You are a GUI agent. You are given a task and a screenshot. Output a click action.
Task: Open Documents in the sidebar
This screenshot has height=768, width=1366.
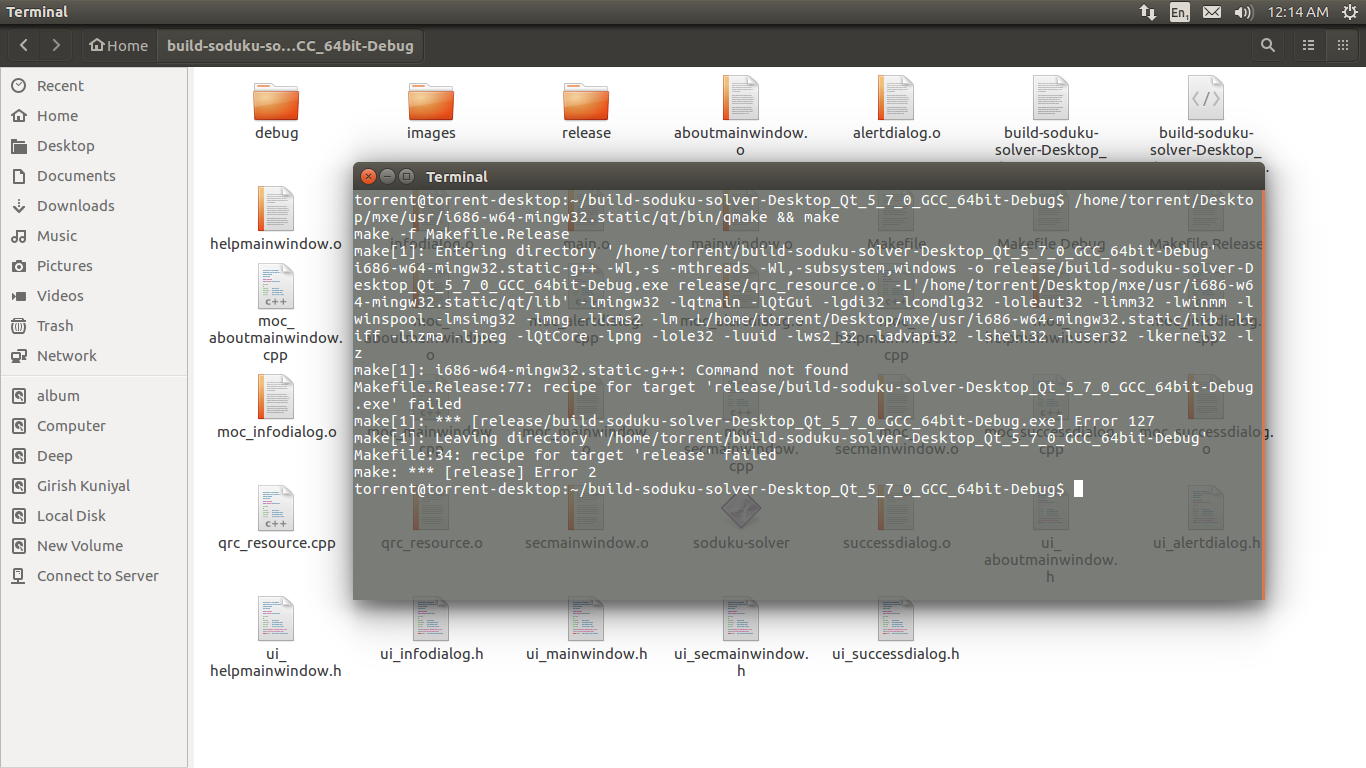94,176
